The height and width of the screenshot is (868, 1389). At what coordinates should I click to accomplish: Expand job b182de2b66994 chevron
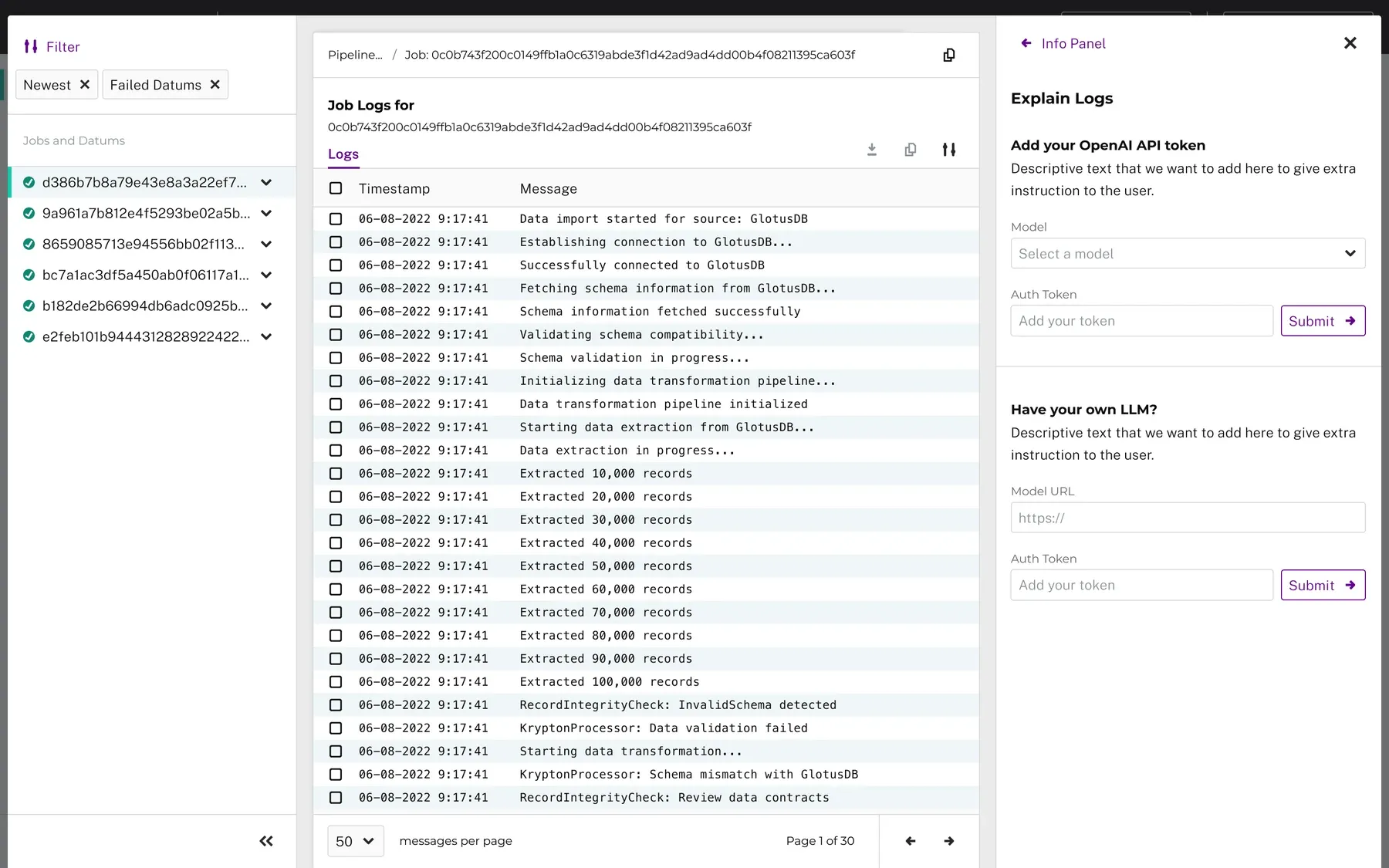click(x=266, y=306)
